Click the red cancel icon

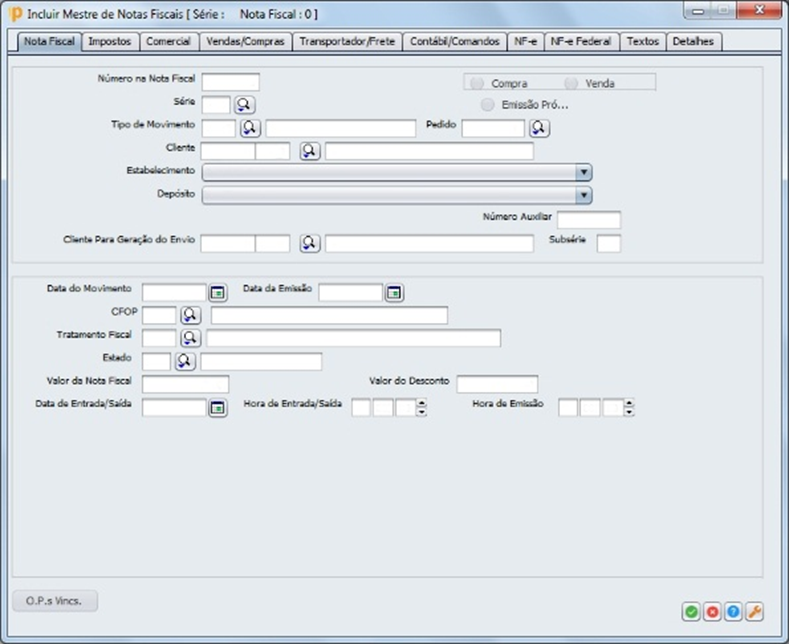coord(712,612)
